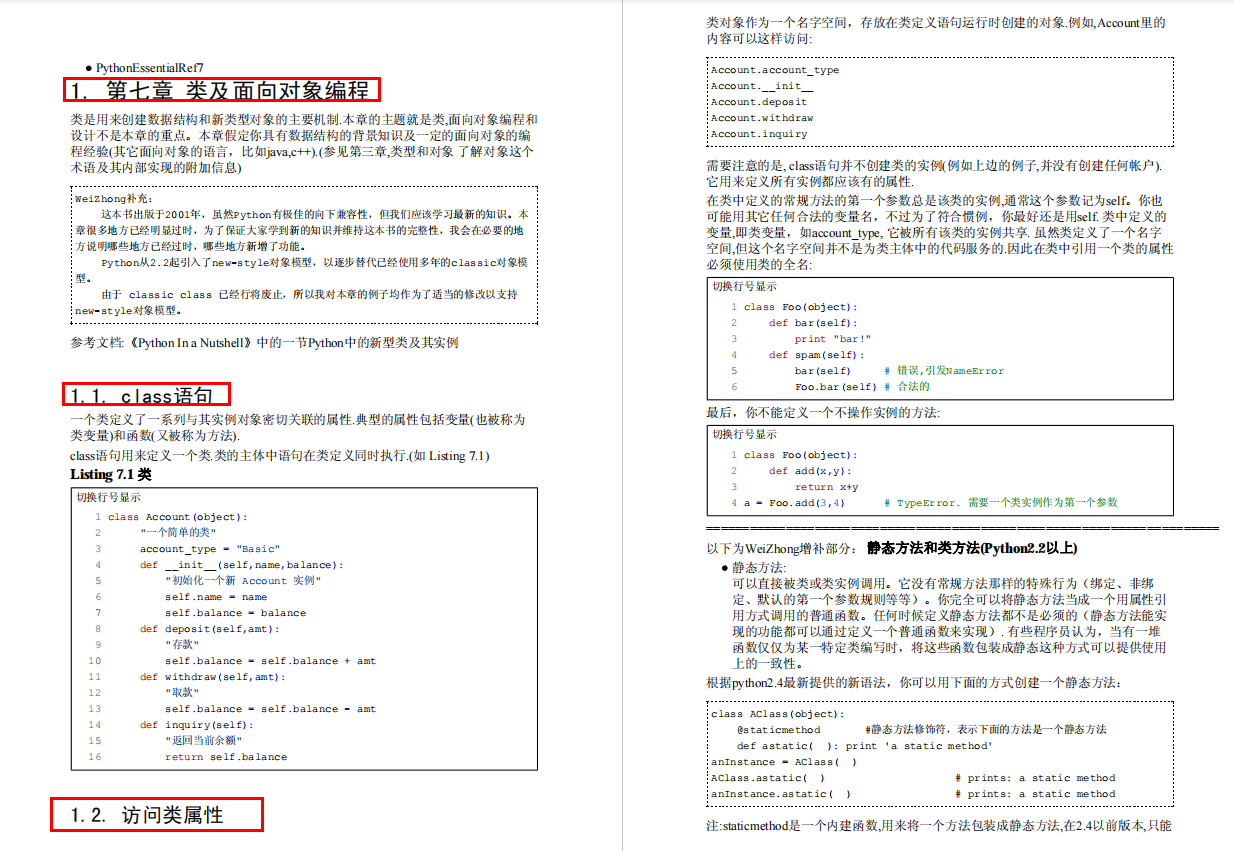Click the code line "def bar(self):"
This screenshot has height=851, width=1234.
(813, 323)
